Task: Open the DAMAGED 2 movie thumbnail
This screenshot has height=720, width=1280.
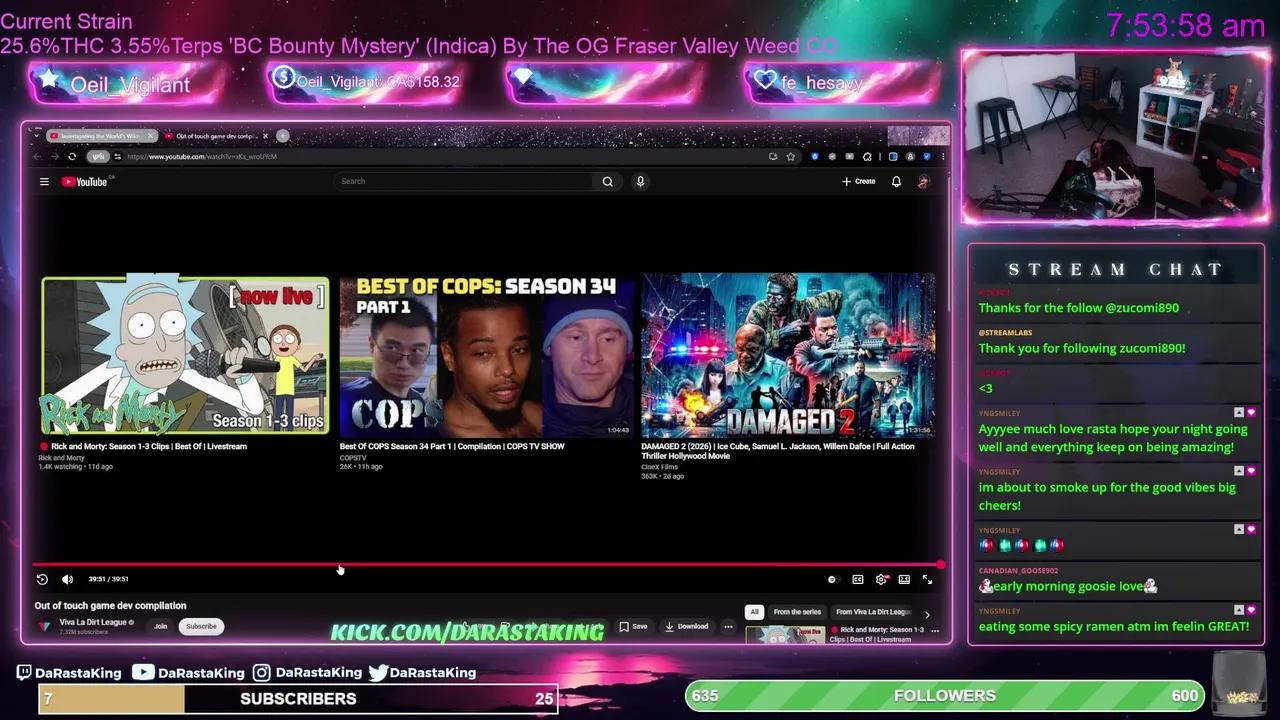Action: tap(787, 355)
